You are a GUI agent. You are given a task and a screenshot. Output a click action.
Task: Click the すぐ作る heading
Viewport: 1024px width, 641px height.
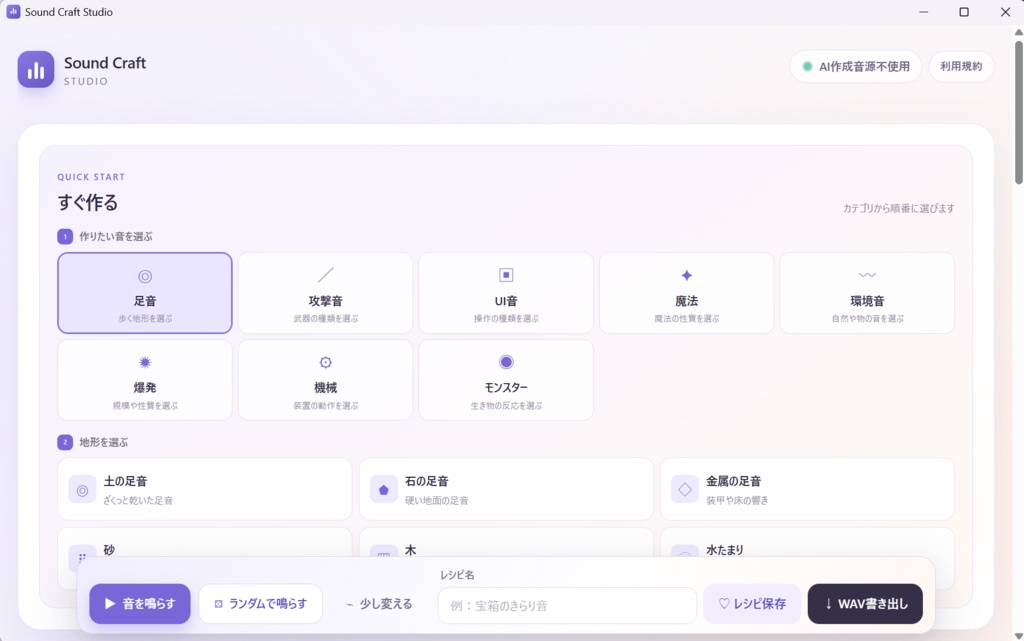point(88,202)
